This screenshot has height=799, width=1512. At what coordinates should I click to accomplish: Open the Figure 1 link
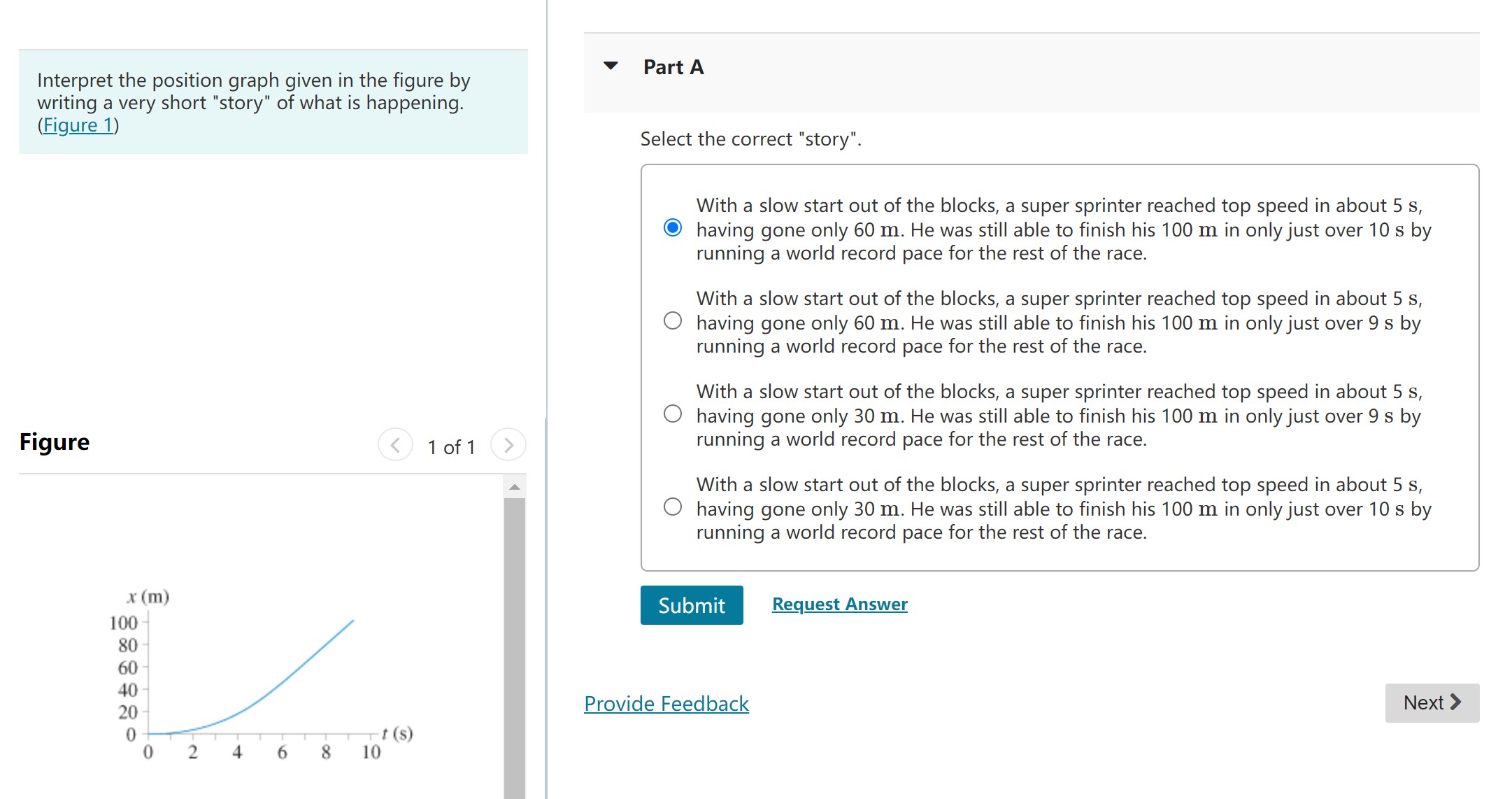(78, 125)
